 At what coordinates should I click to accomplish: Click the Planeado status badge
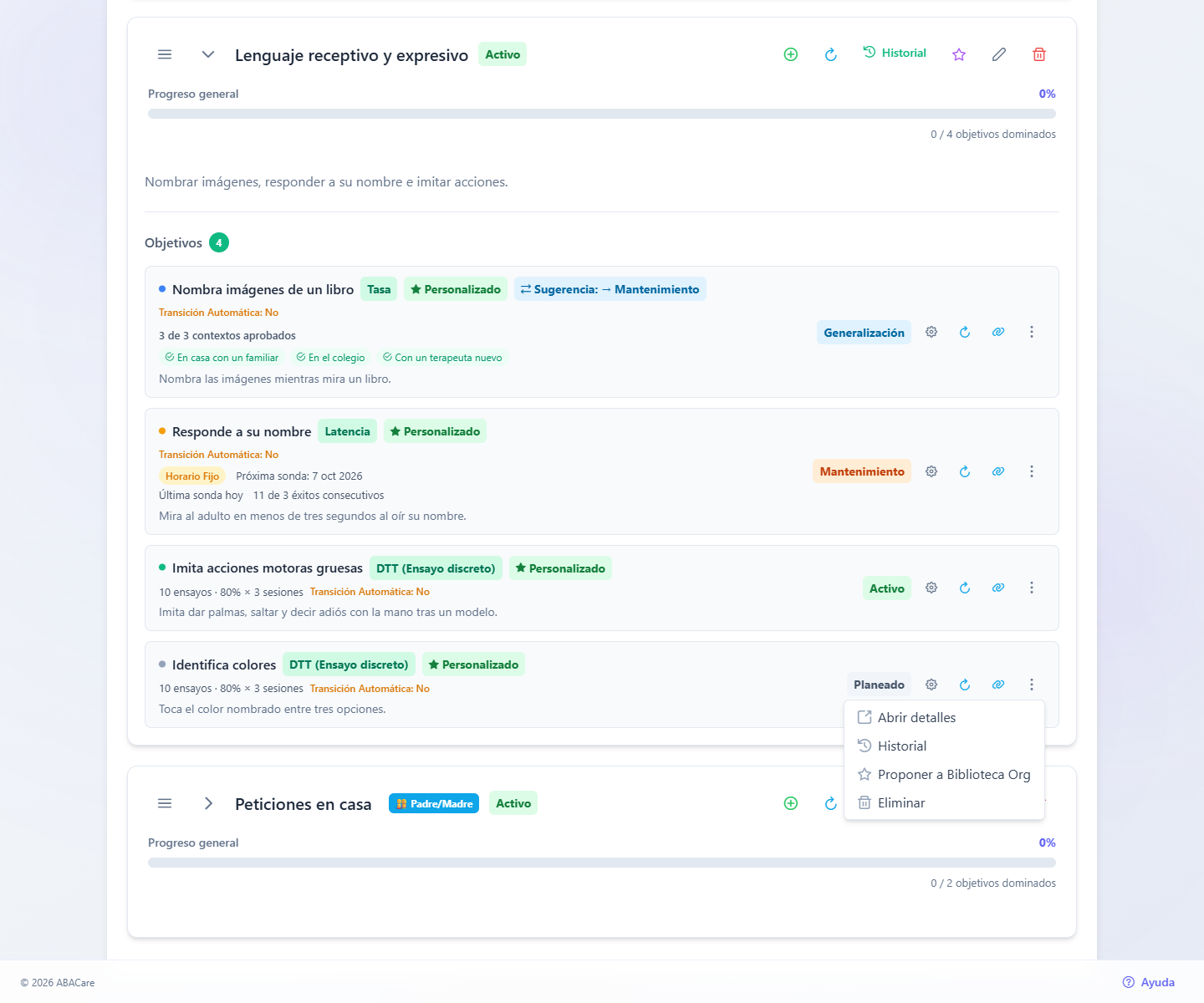[x=879, y=685]
